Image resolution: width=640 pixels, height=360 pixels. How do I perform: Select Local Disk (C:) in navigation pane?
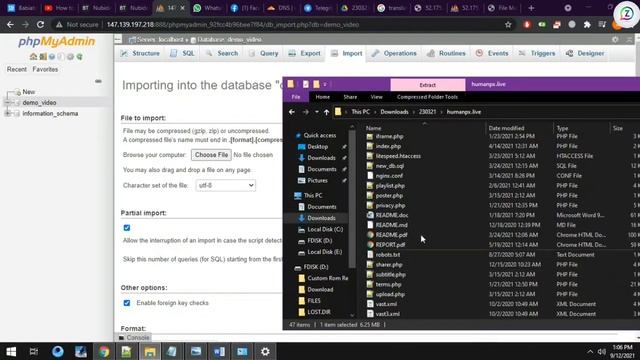click(x=325, y=229)
